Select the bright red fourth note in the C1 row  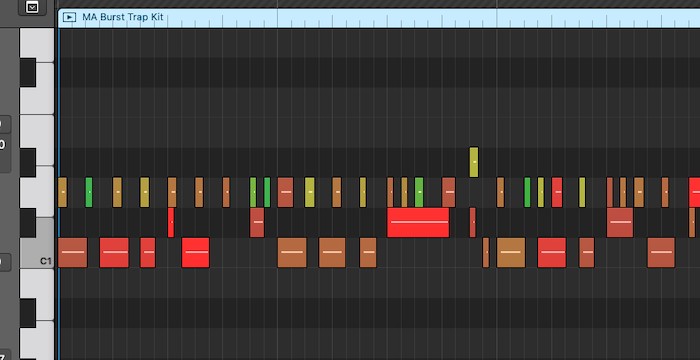[196, 252]
